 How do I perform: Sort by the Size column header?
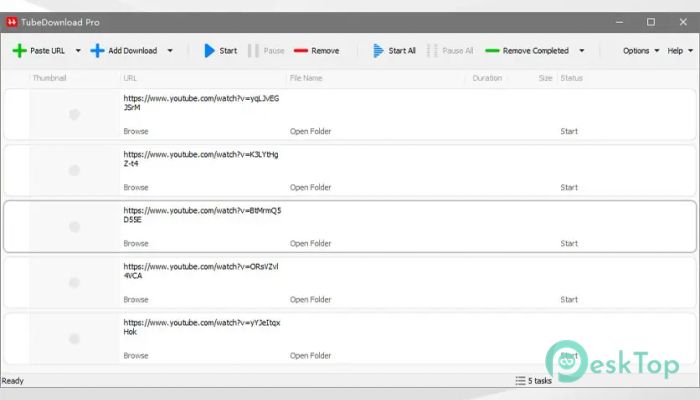pyautogui.click(x=546, y=78)
